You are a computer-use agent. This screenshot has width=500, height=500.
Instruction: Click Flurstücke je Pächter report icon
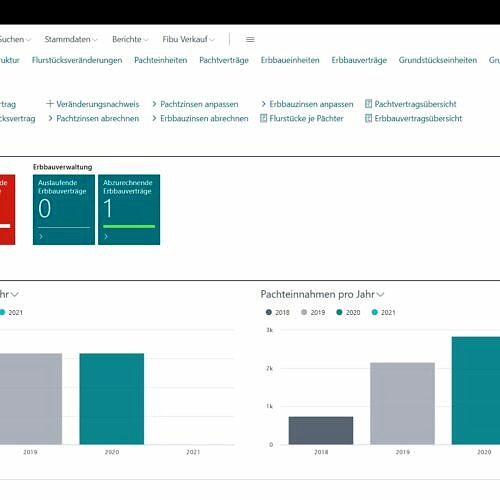coord(263,118)
